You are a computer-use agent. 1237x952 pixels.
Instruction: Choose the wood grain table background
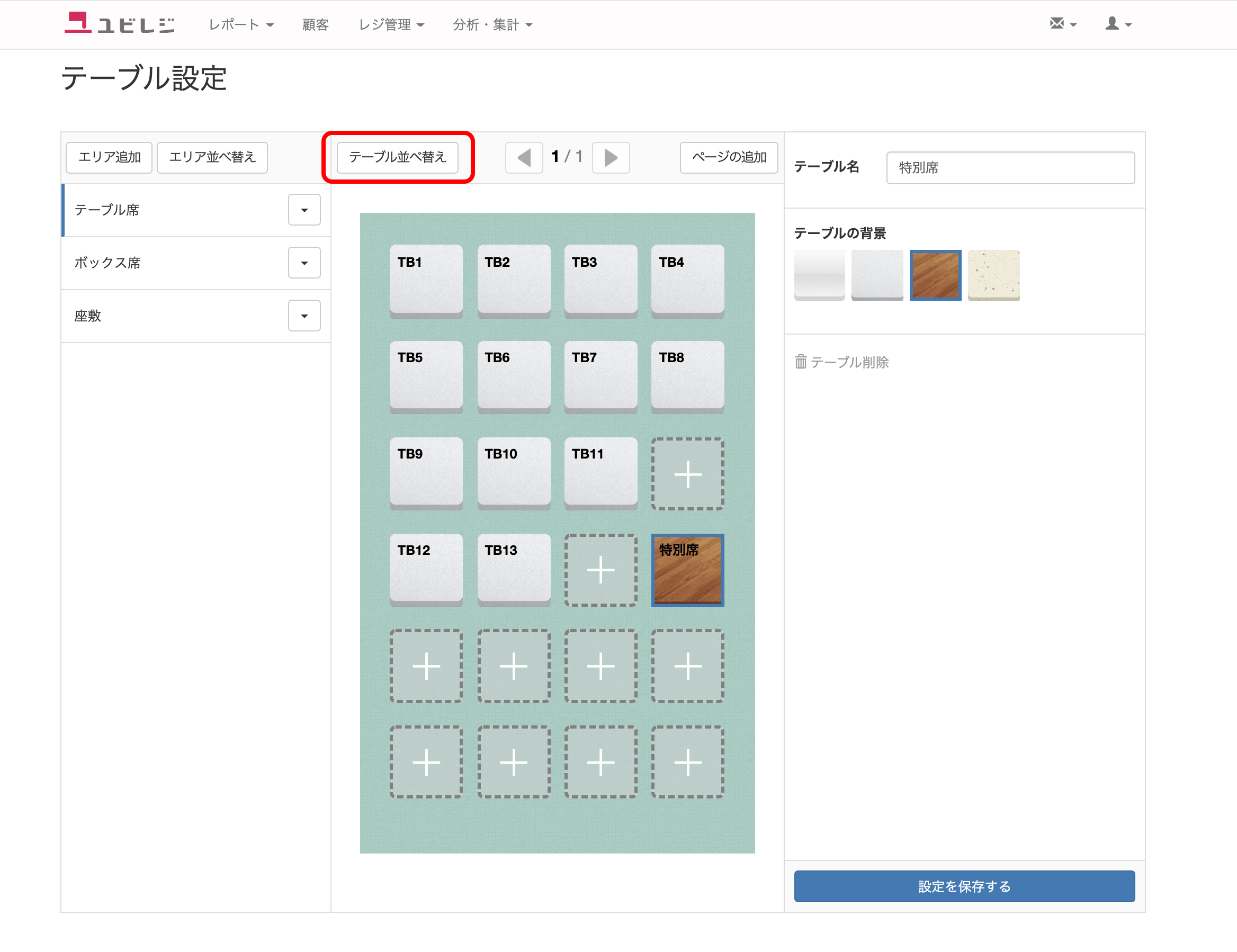[935, 275]
